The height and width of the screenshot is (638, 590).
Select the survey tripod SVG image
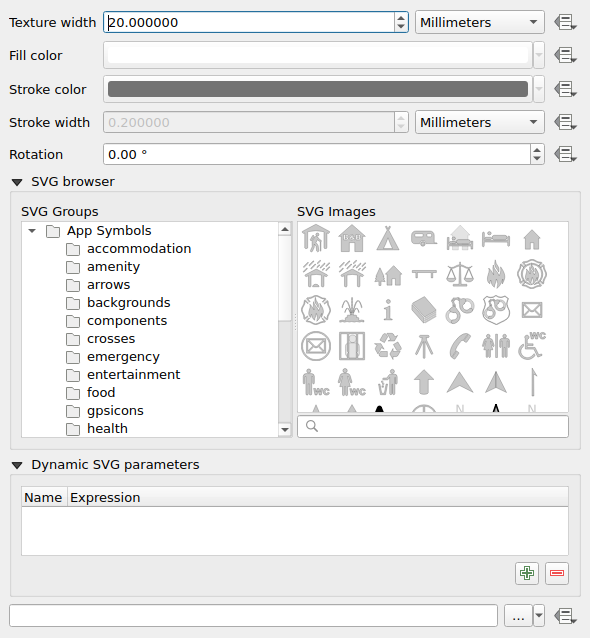pos(424,346)
